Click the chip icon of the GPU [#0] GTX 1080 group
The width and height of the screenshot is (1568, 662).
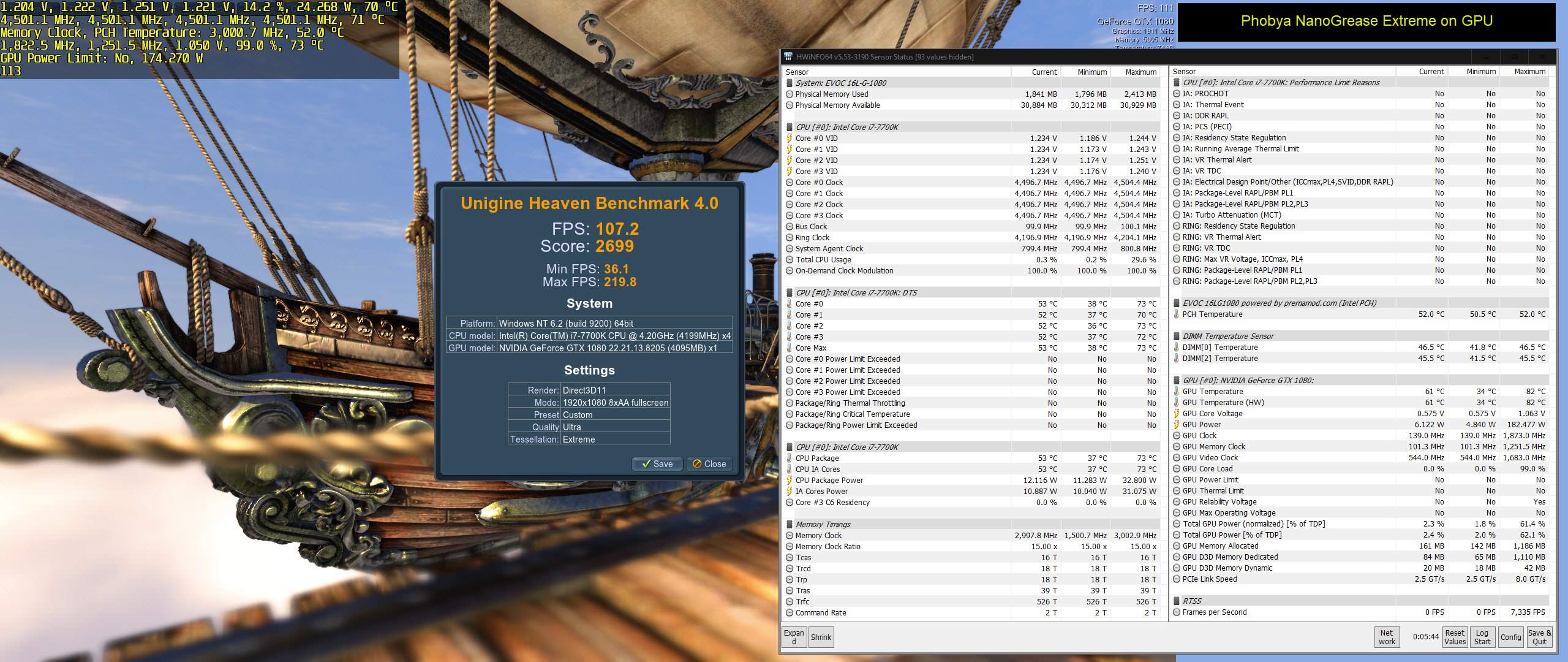(1177, 381)
